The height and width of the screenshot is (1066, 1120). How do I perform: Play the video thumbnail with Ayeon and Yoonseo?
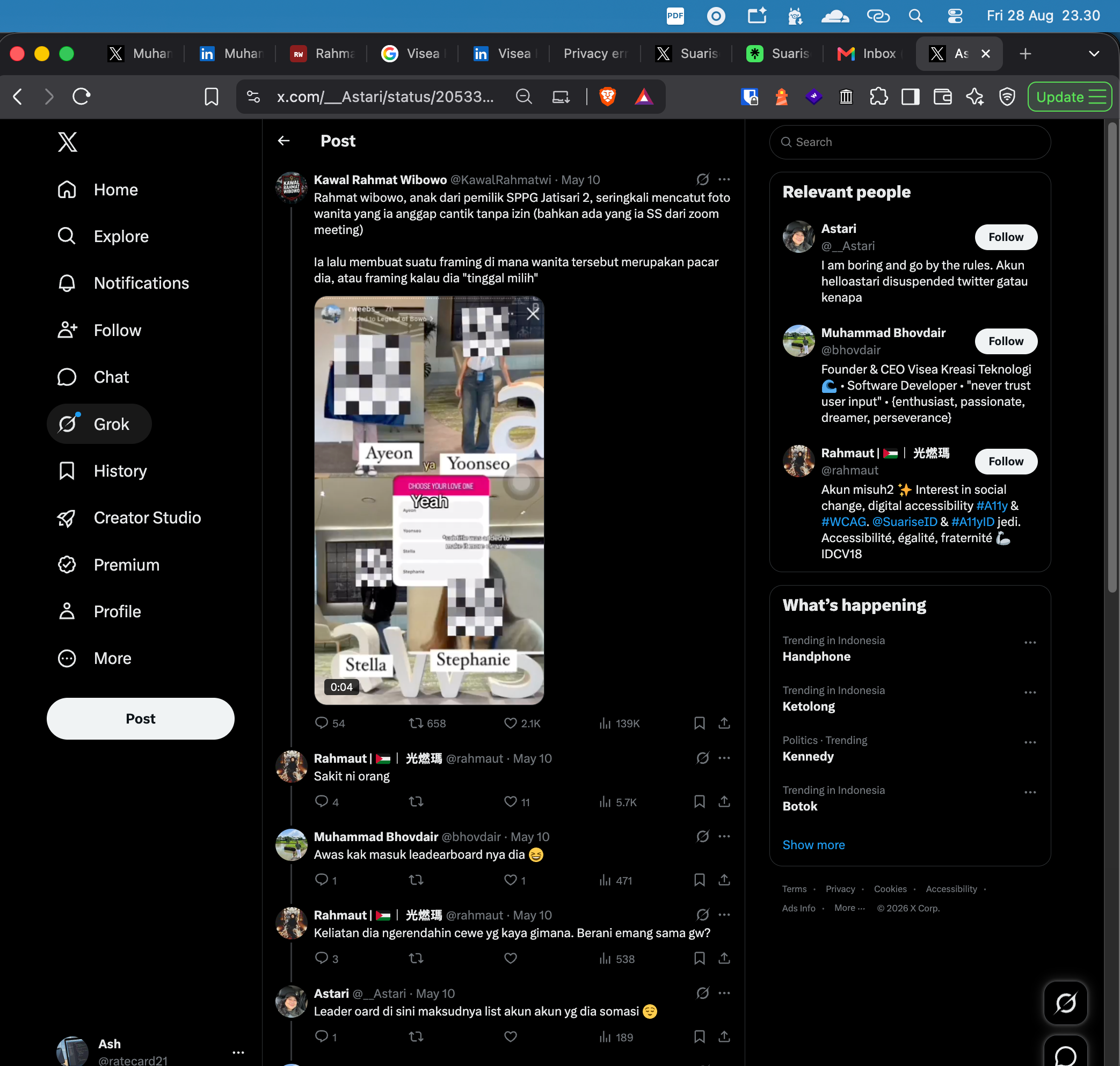429,500
